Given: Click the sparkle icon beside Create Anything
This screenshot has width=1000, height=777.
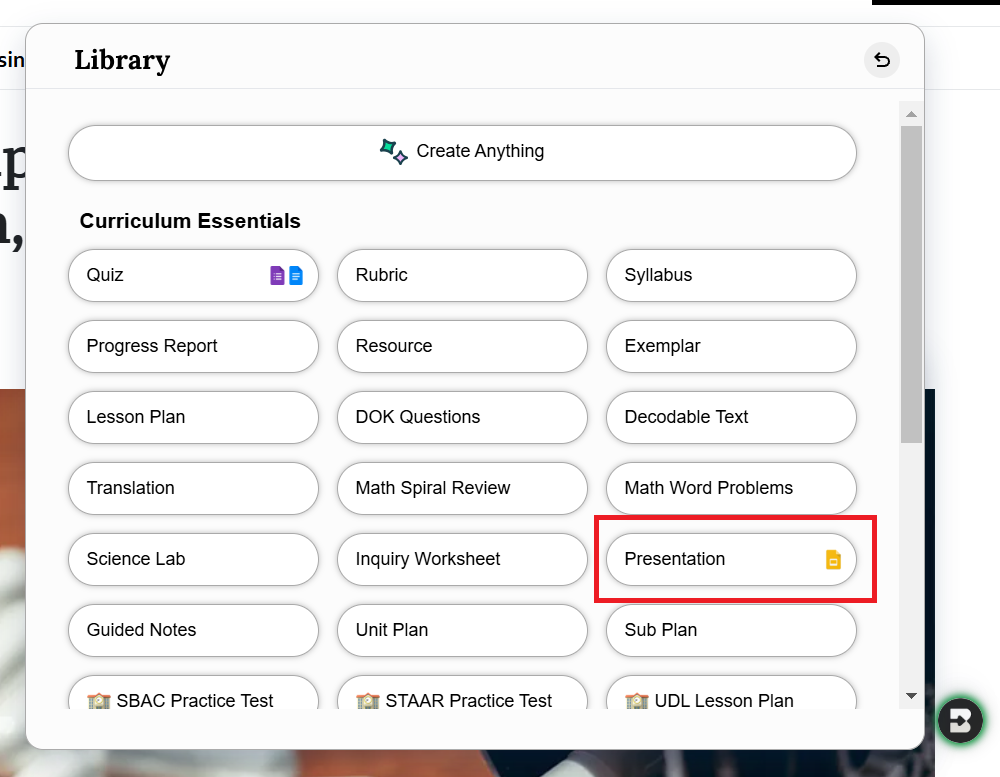Looking at the screenshot, I should pos(393,152).
